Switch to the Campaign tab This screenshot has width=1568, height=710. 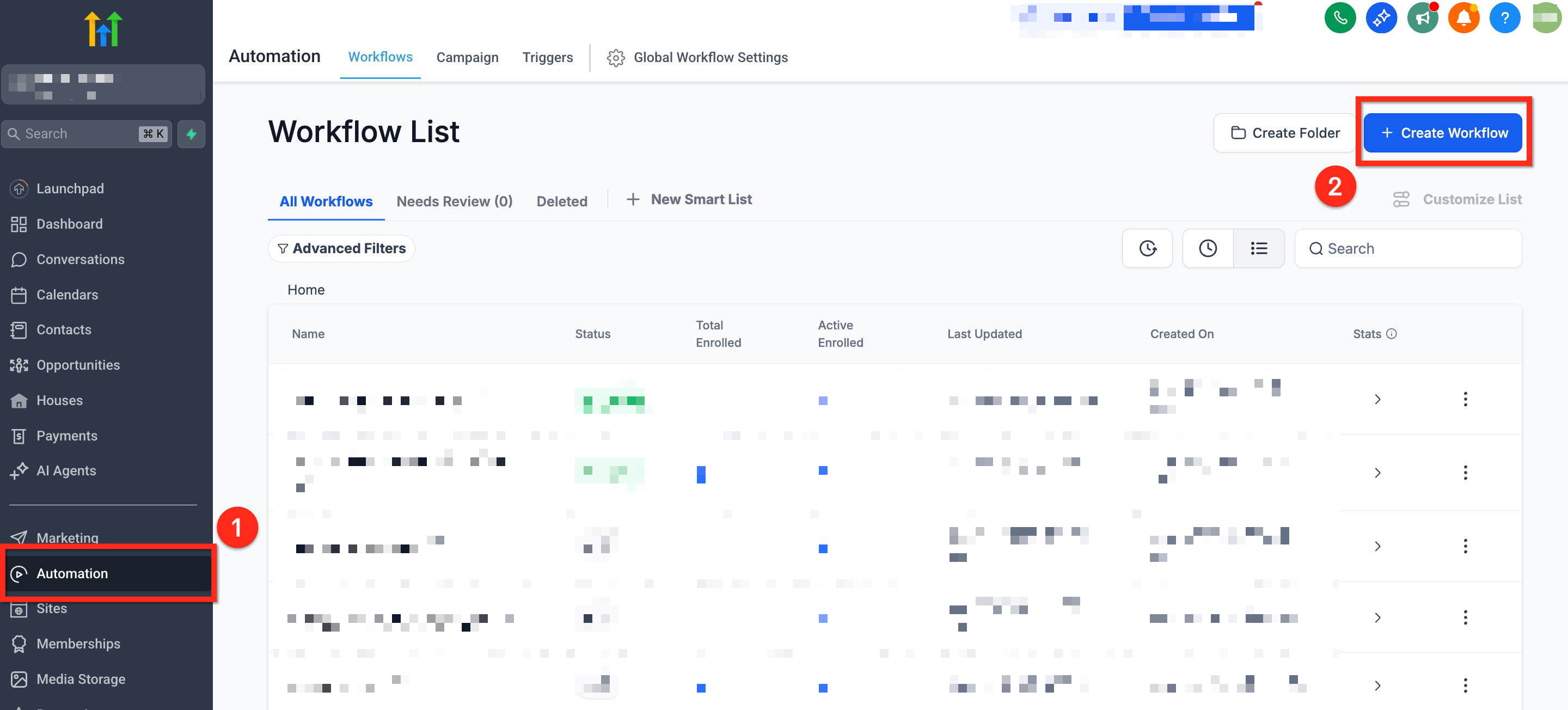[x=467, y=58]
